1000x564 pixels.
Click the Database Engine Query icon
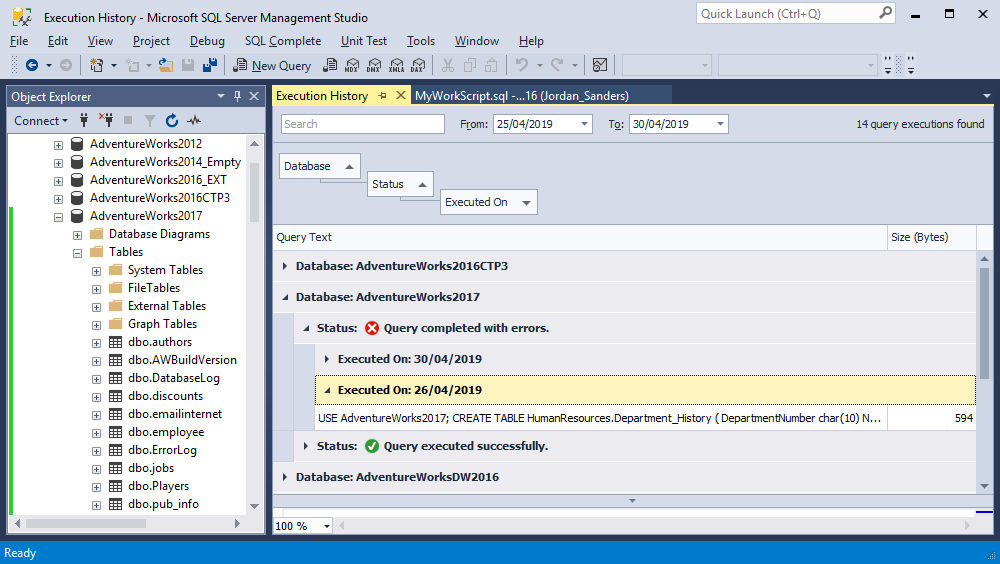(x=330, y=65)
